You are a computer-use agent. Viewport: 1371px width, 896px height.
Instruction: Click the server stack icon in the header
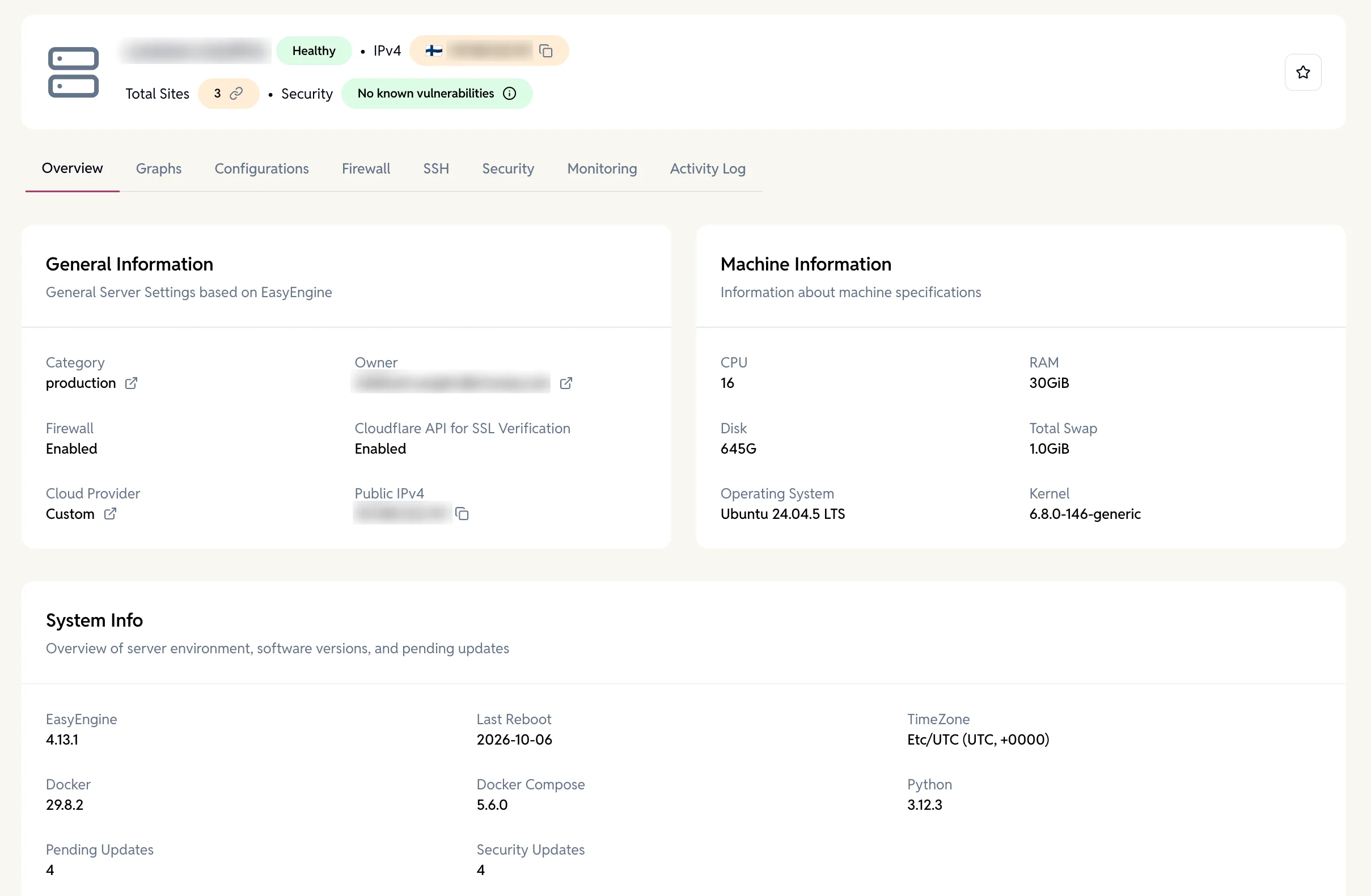tap(73, 72)
